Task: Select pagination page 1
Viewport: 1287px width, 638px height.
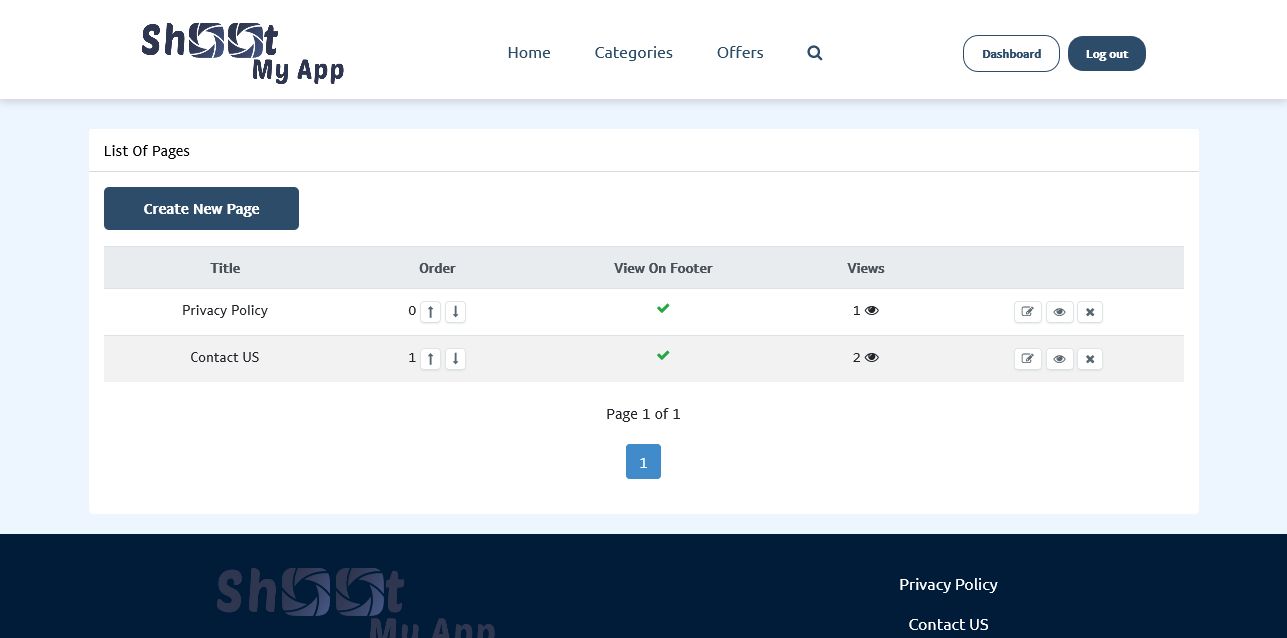Action: 643,462
